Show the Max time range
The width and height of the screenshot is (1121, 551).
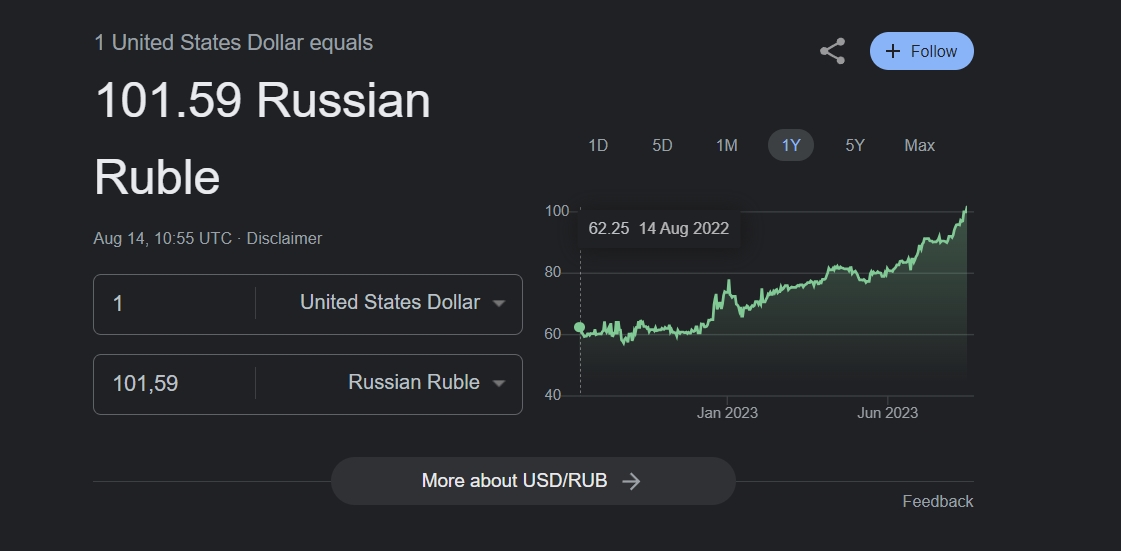click(919, 145)
